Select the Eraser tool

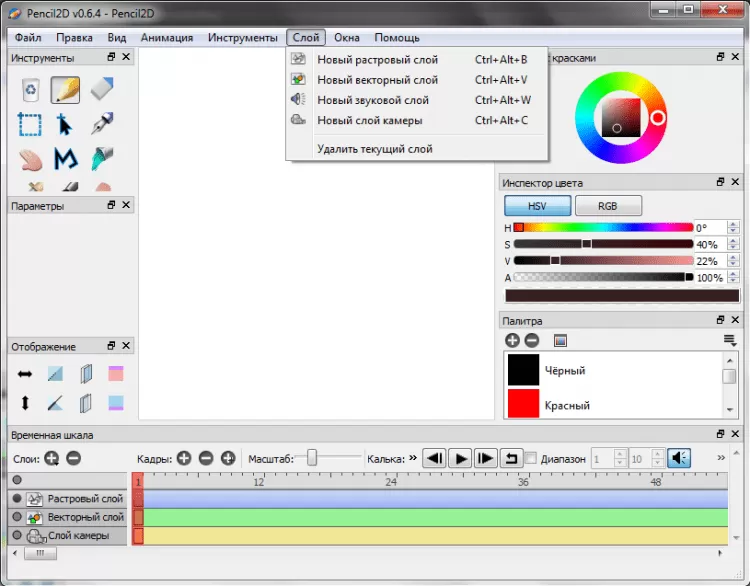click(x=102, y=89)
